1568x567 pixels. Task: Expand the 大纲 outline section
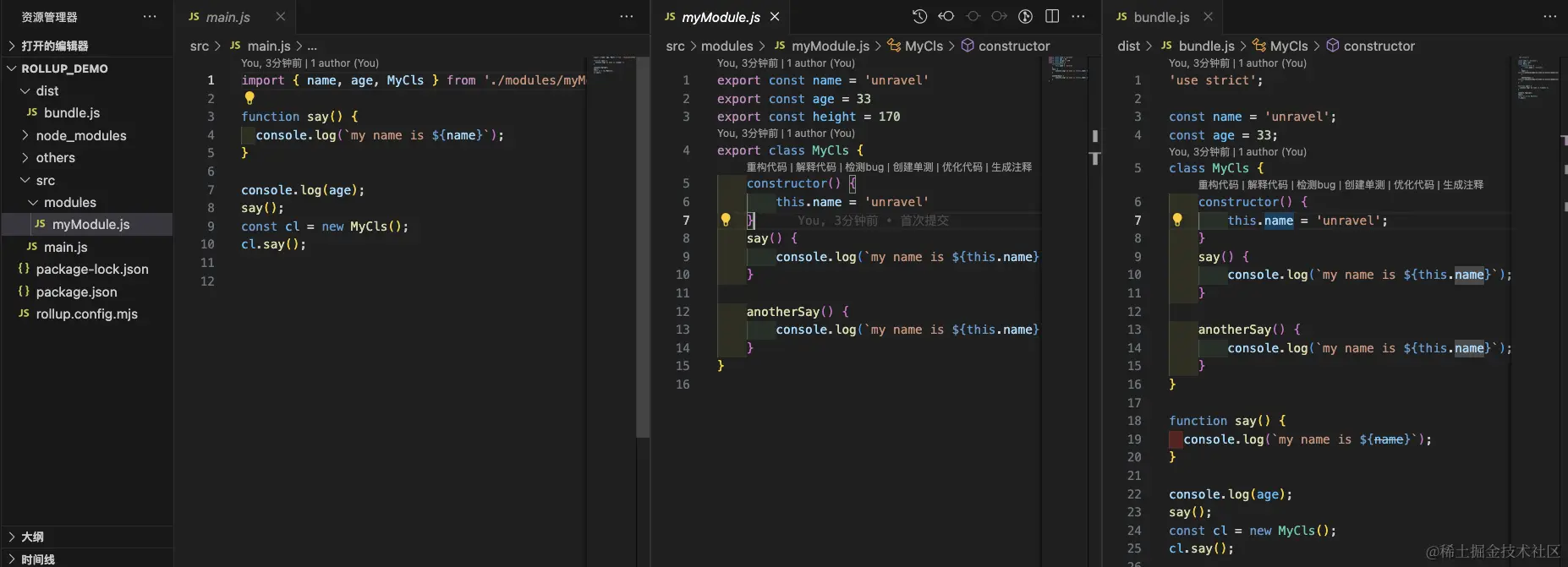[x=12, y=537]
